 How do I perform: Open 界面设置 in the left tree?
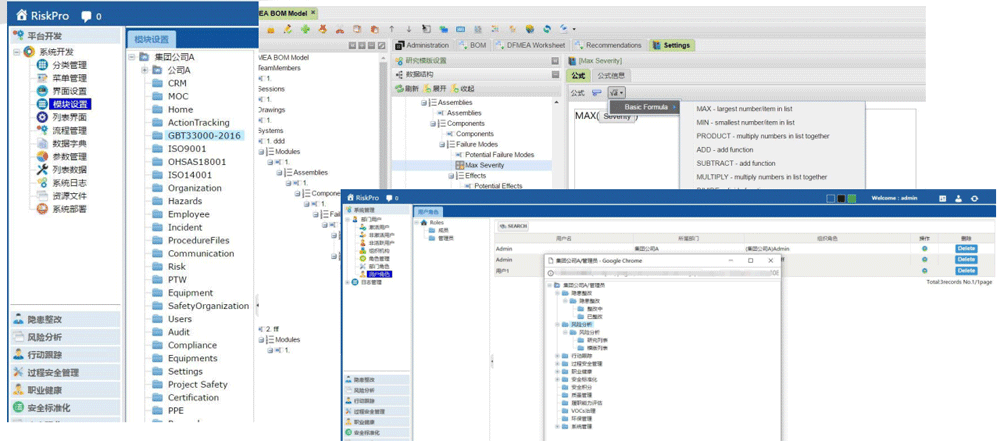(x=69, y=91)
